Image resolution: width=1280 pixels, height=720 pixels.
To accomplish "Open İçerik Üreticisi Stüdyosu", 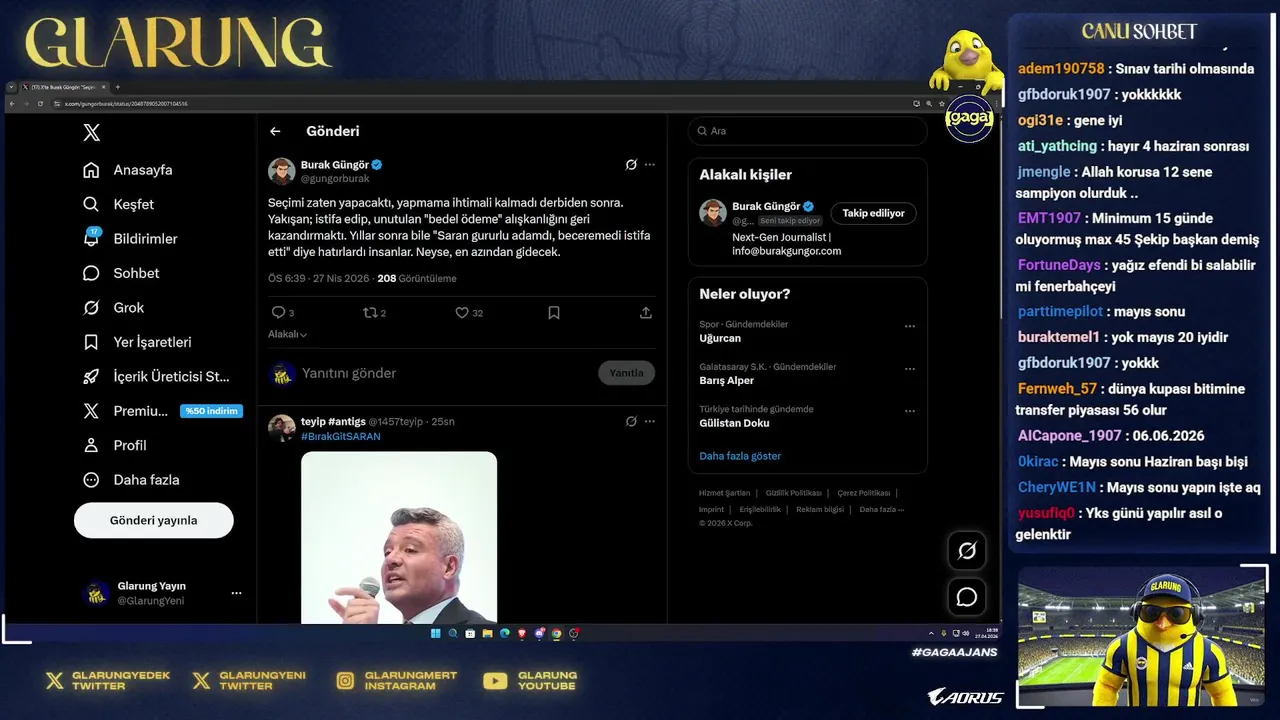I will coord(156,376).
